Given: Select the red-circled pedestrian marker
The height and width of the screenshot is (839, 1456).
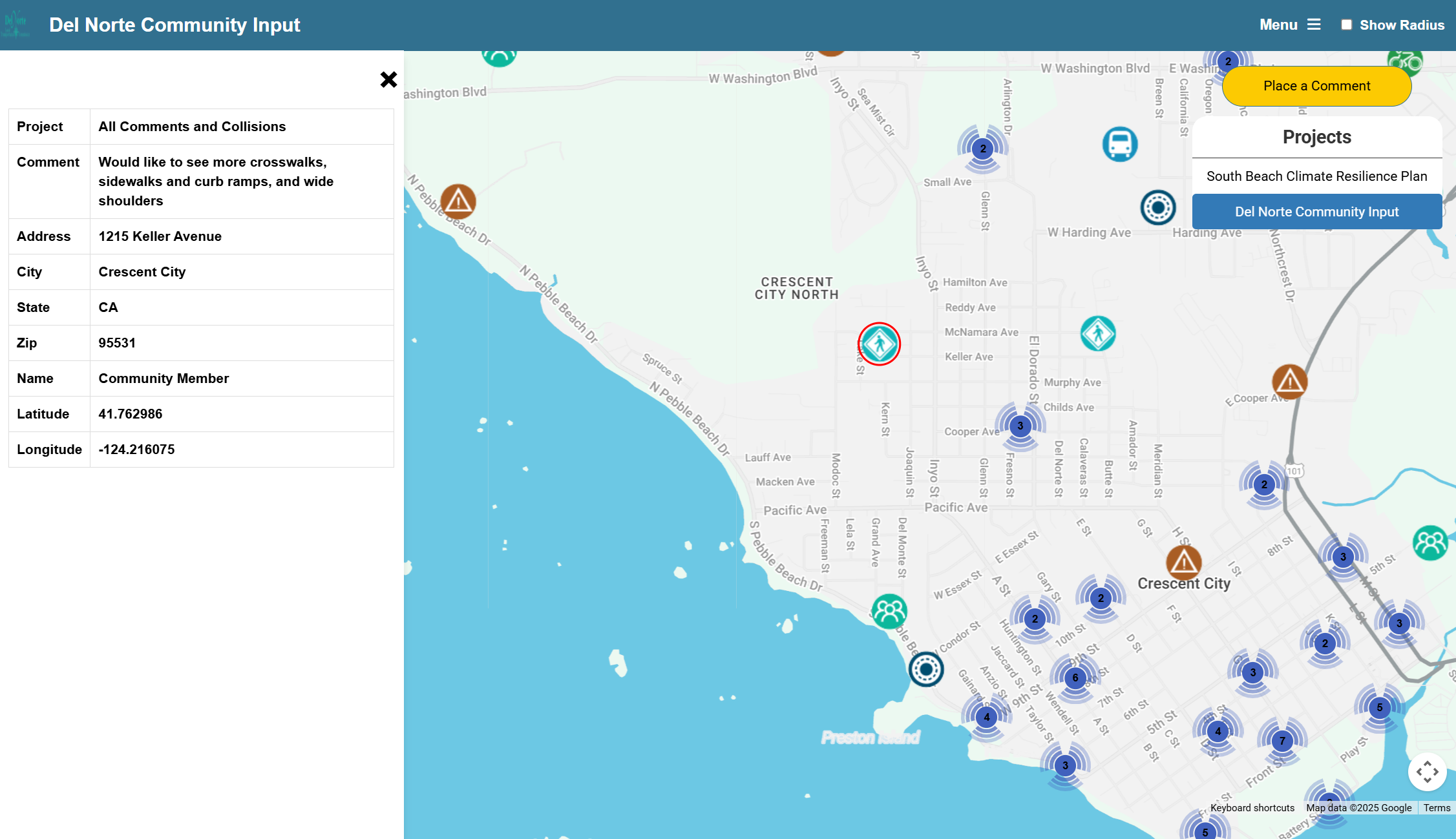Looking at the screenshot, I should pos(879,344).
